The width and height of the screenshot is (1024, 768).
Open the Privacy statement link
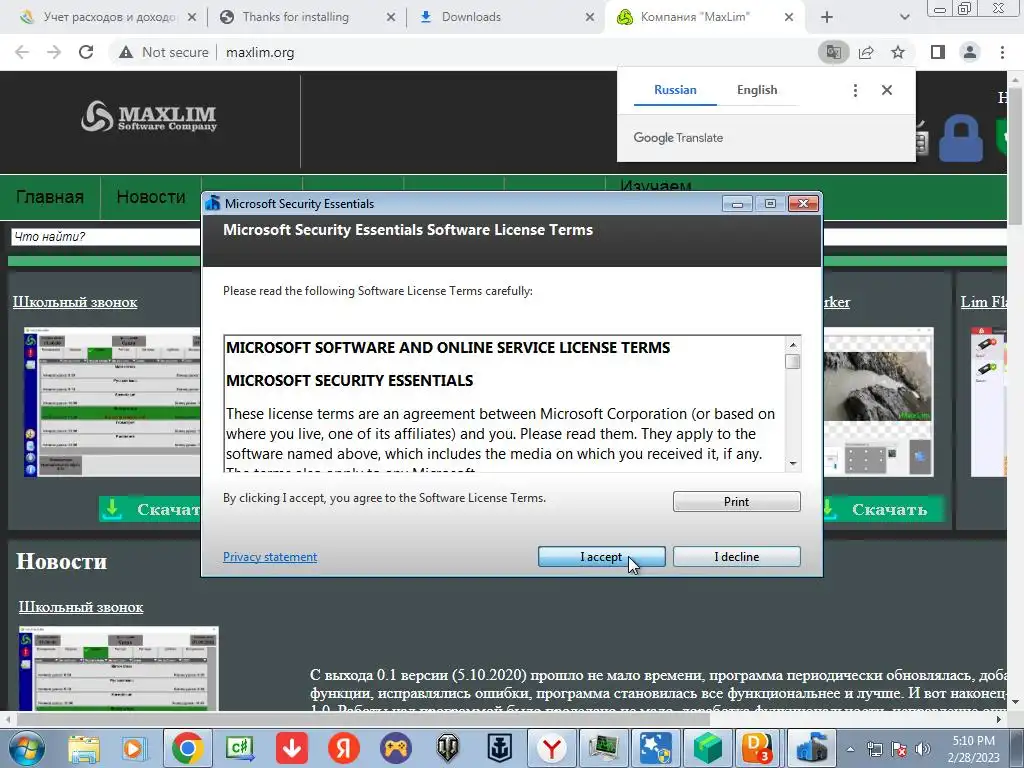[270, 556]
